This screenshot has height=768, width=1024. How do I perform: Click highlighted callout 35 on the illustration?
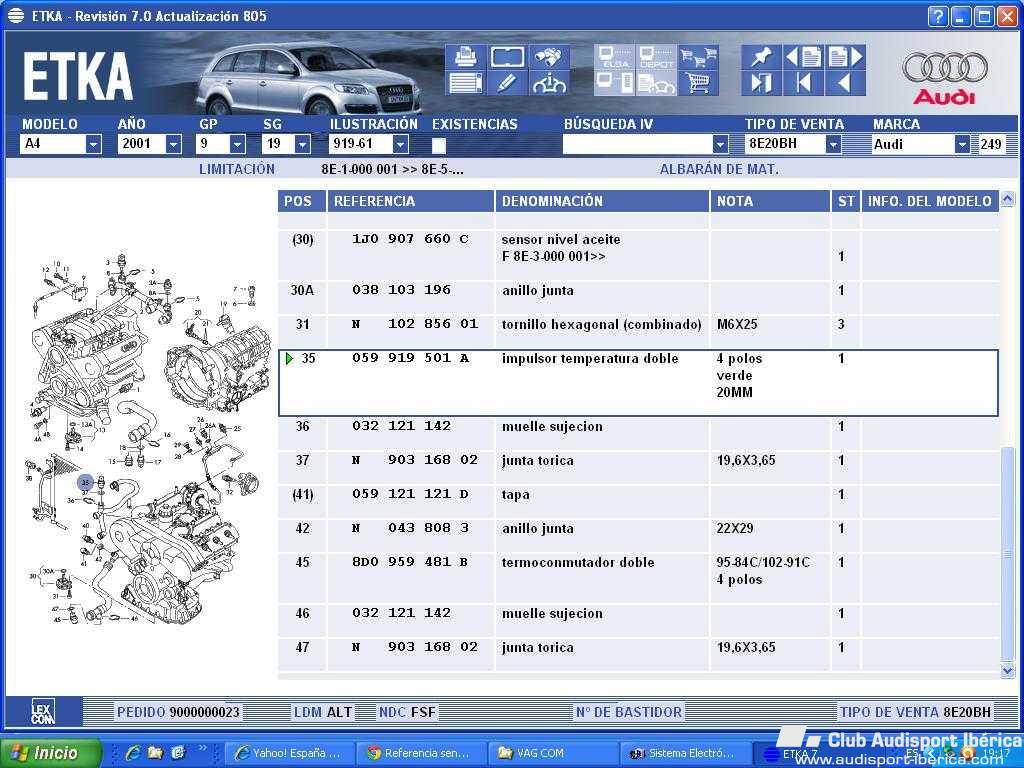[x=86, y=483]
